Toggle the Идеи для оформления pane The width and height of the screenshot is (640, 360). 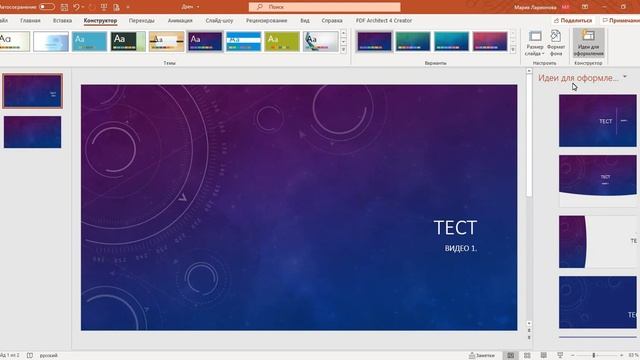588,43
